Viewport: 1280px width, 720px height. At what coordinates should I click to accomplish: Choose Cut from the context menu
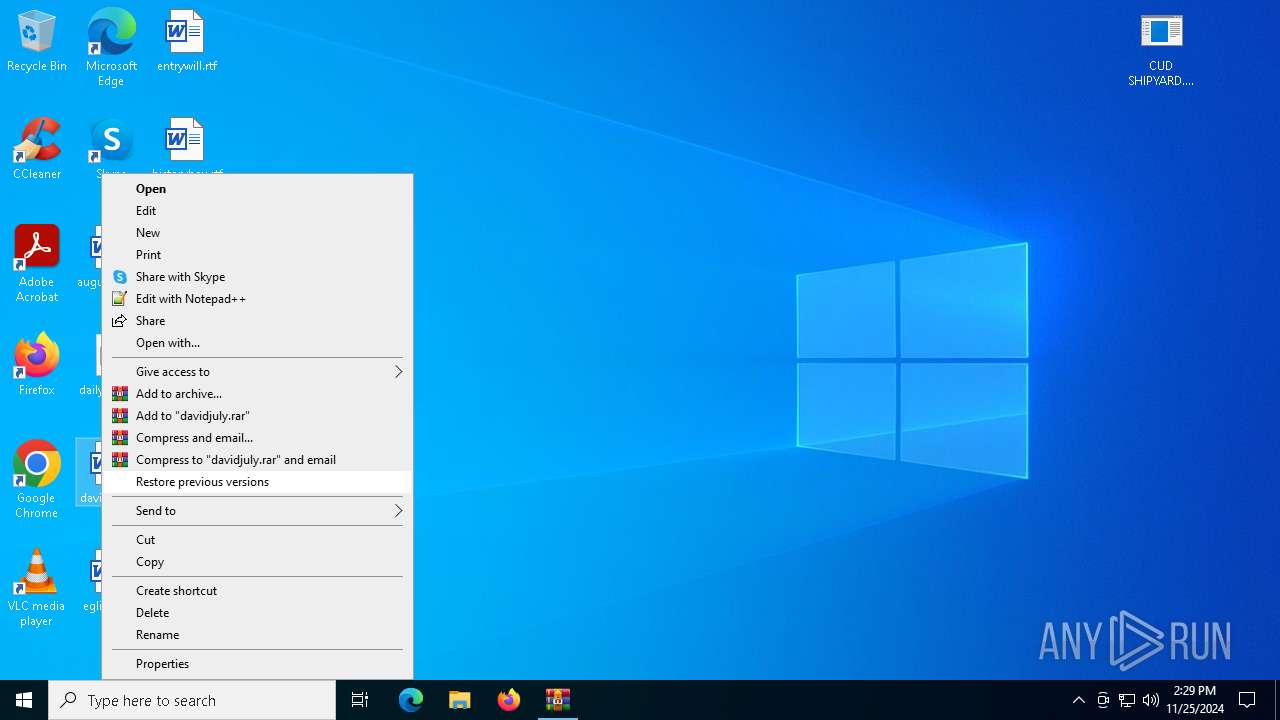(258, 539)
